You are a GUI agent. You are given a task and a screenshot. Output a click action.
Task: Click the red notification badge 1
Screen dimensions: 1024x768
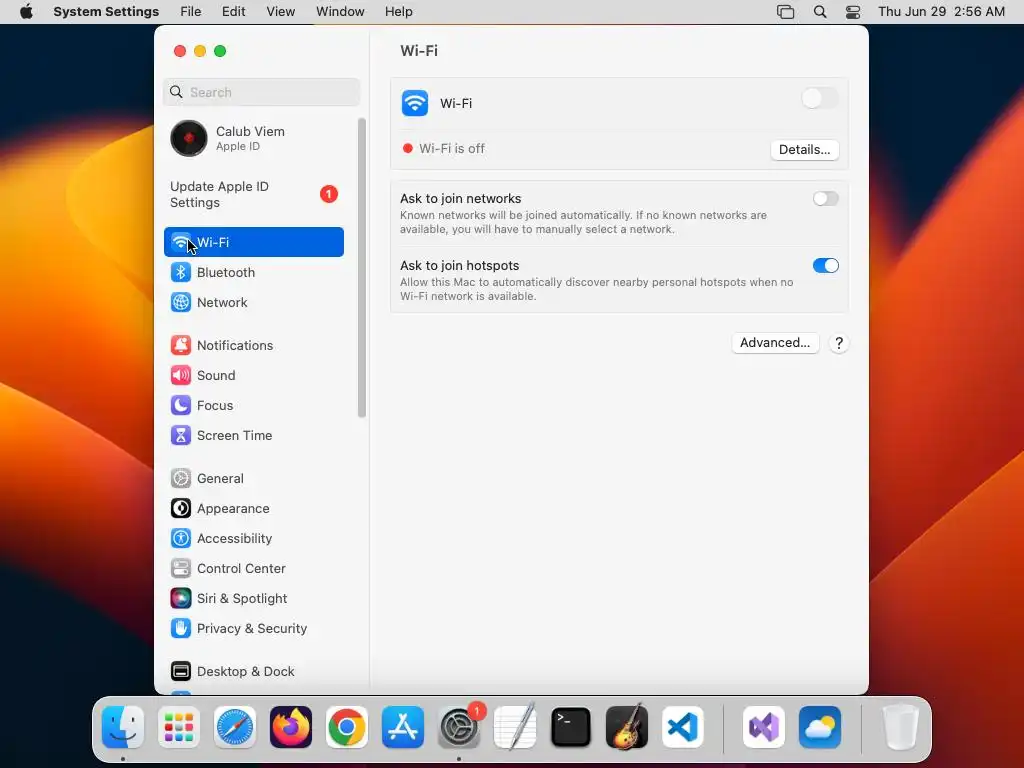pyautogui.click(x=328, y=194)
